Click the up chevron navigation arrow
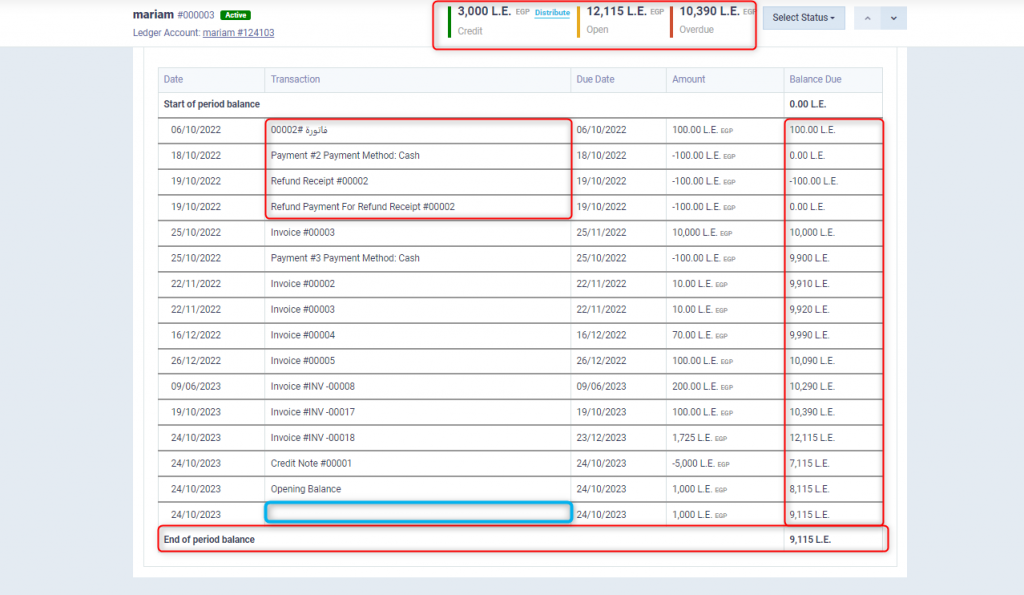The image size is (1024, 595). [x=867, y=18]
